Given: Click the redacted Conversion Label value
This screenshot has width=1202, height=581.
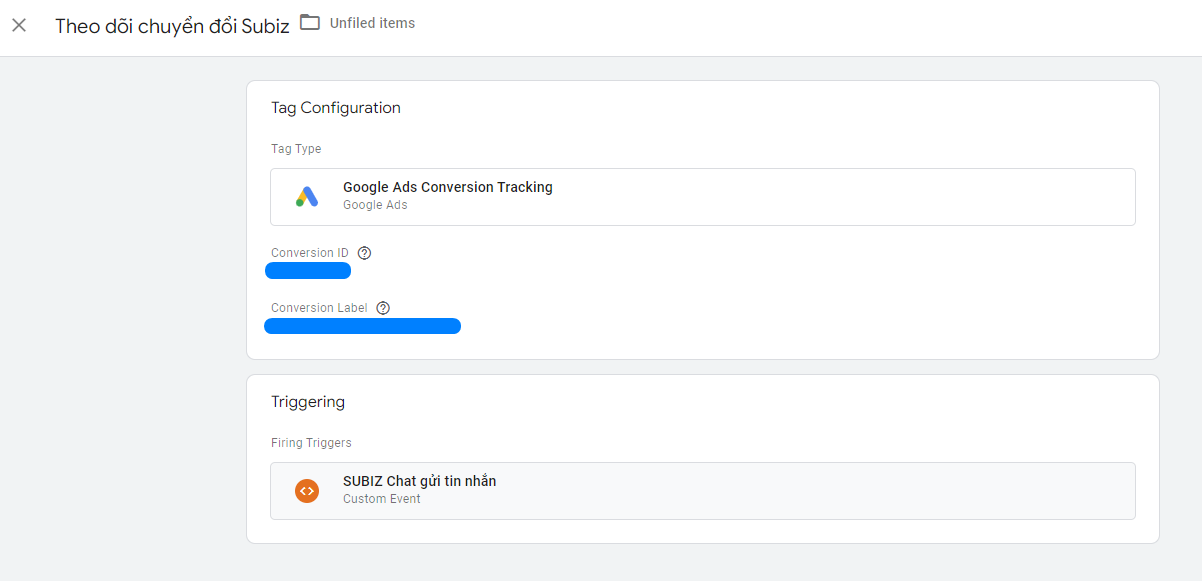Looking at the screenshot, I should pyautogui.click(x=362, y=326).
